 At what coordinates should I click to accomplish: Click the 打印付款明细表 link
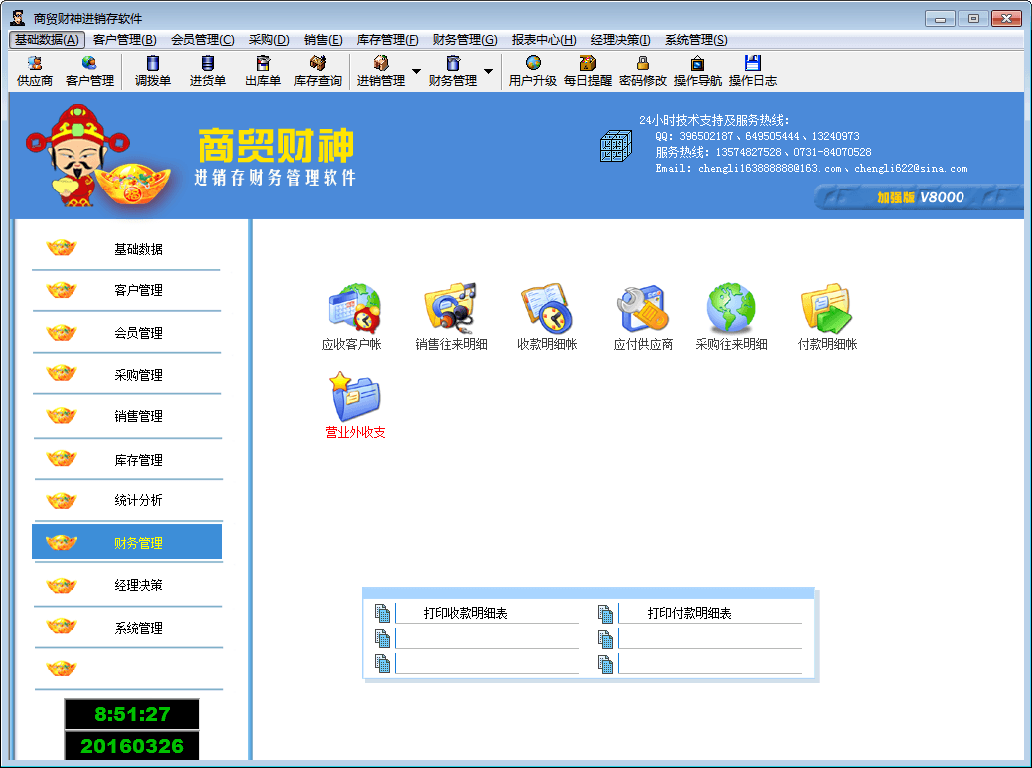click(689, 613)
